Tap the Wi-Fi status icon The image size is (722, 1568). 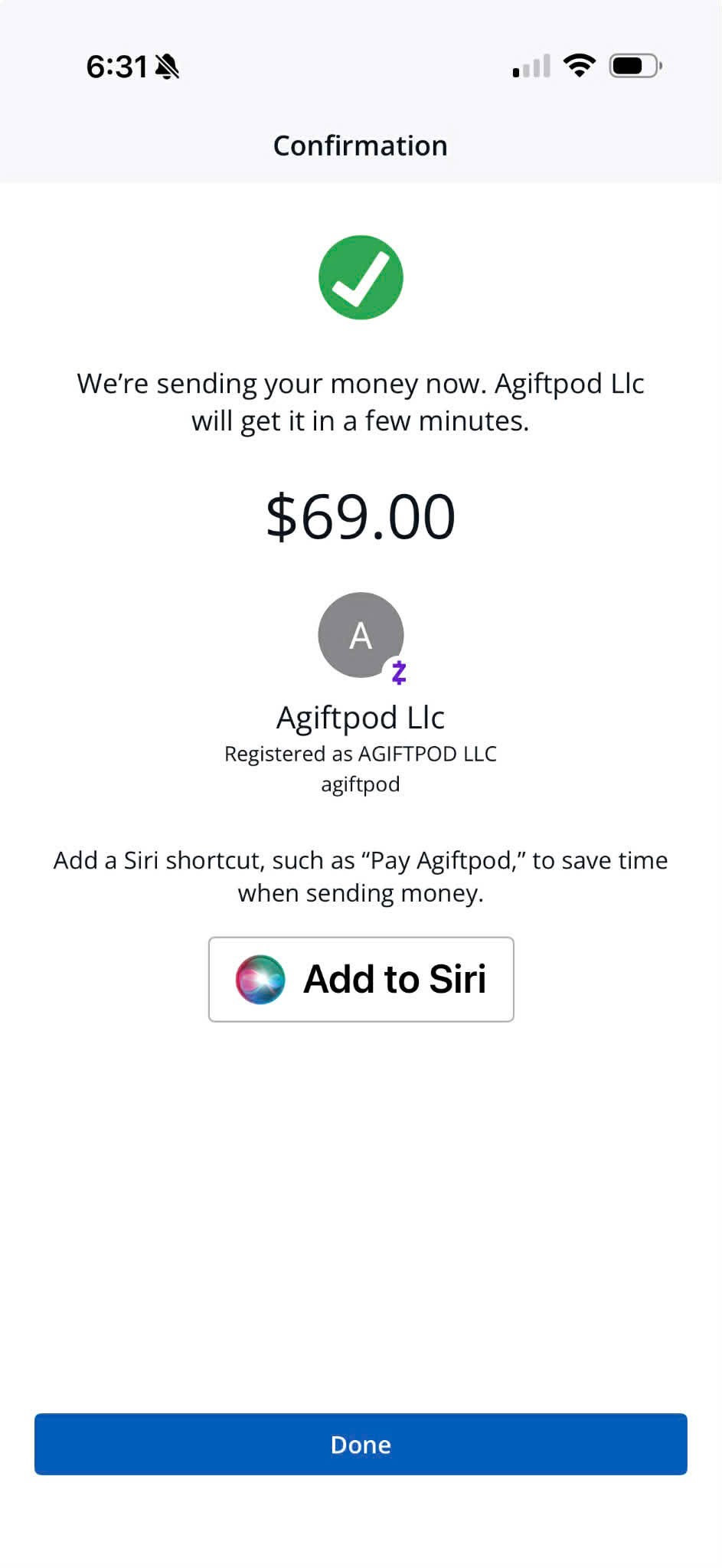[x=579, y=66]
